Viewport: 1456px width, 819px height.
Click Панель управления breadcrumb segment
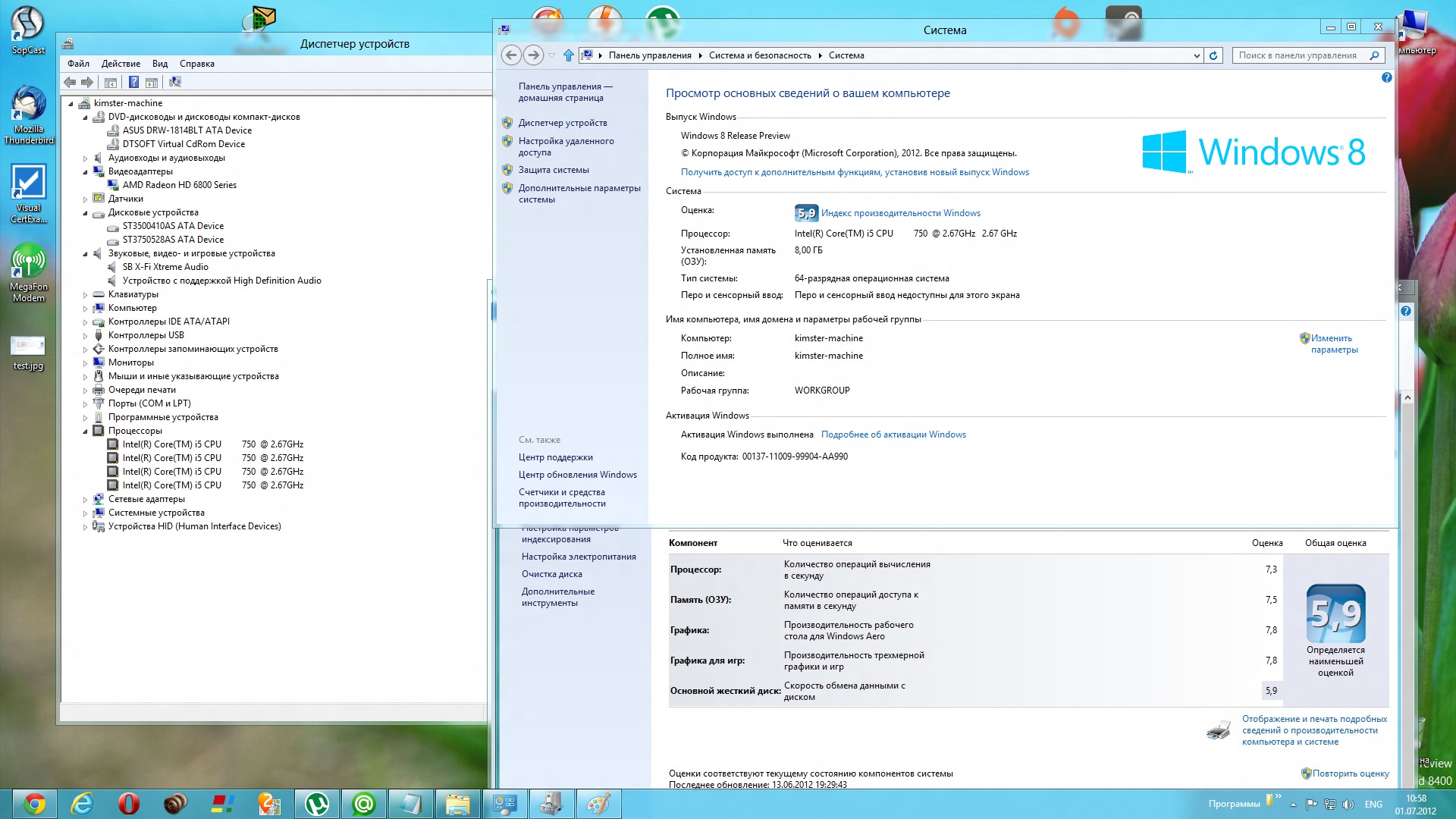[x=650, y=55]
